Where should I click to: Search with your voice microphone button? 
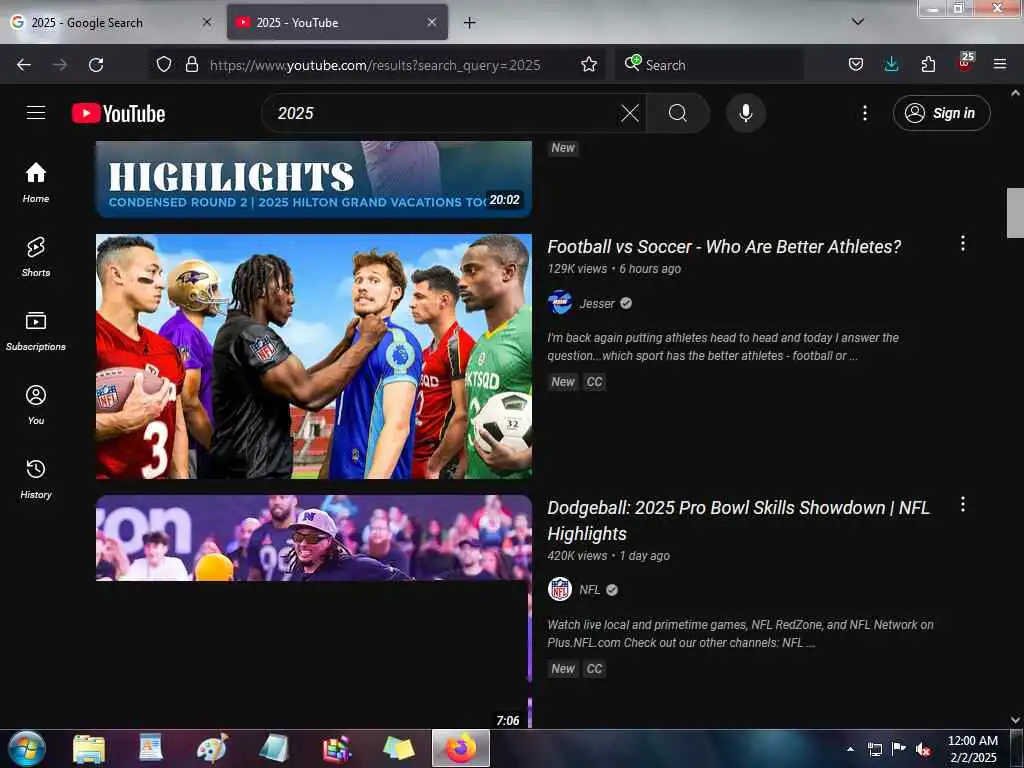click(746, 113)
